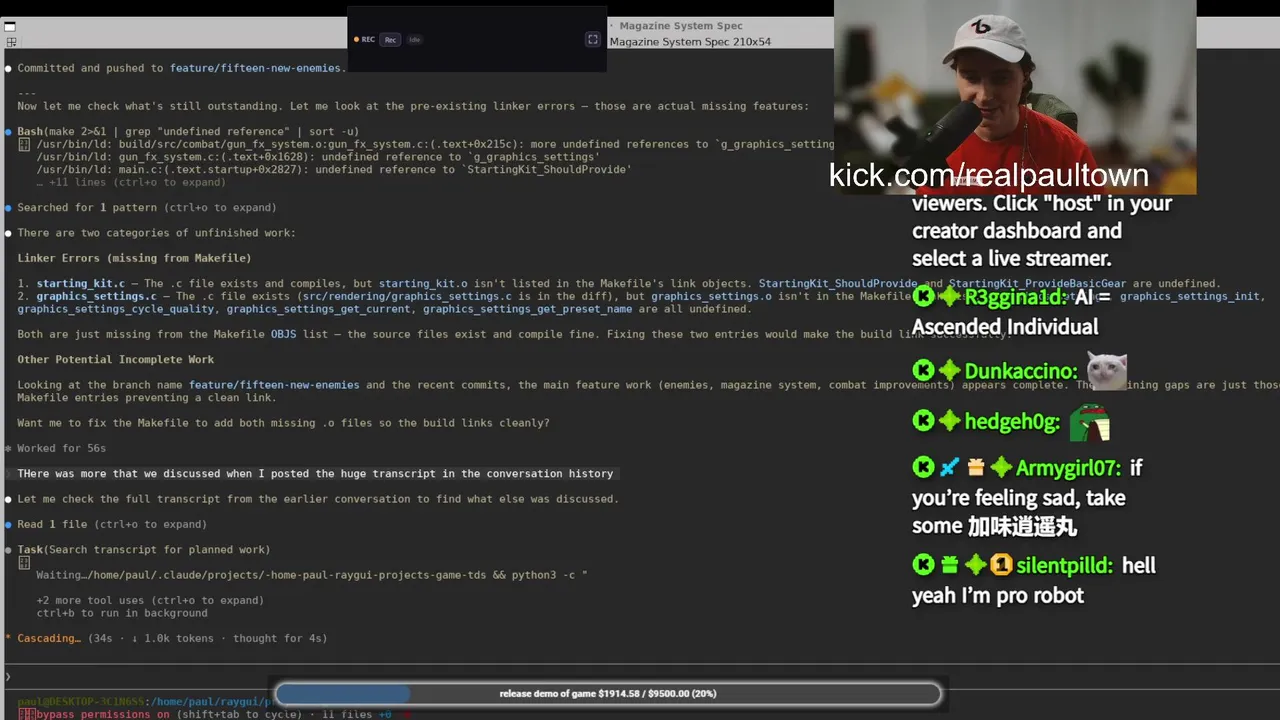Click the cat emote in Dunkaccino's message
1280x720 pixels.
point(1106,370)
